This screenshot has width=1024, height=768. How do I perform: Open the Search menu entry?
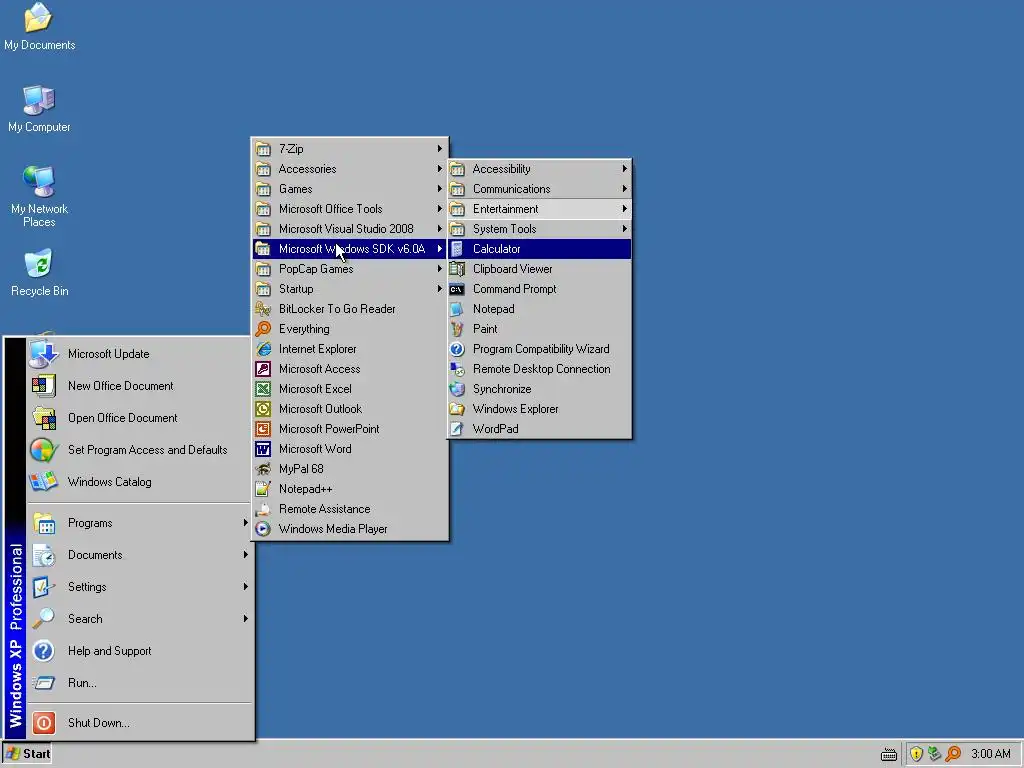(139, 618)
